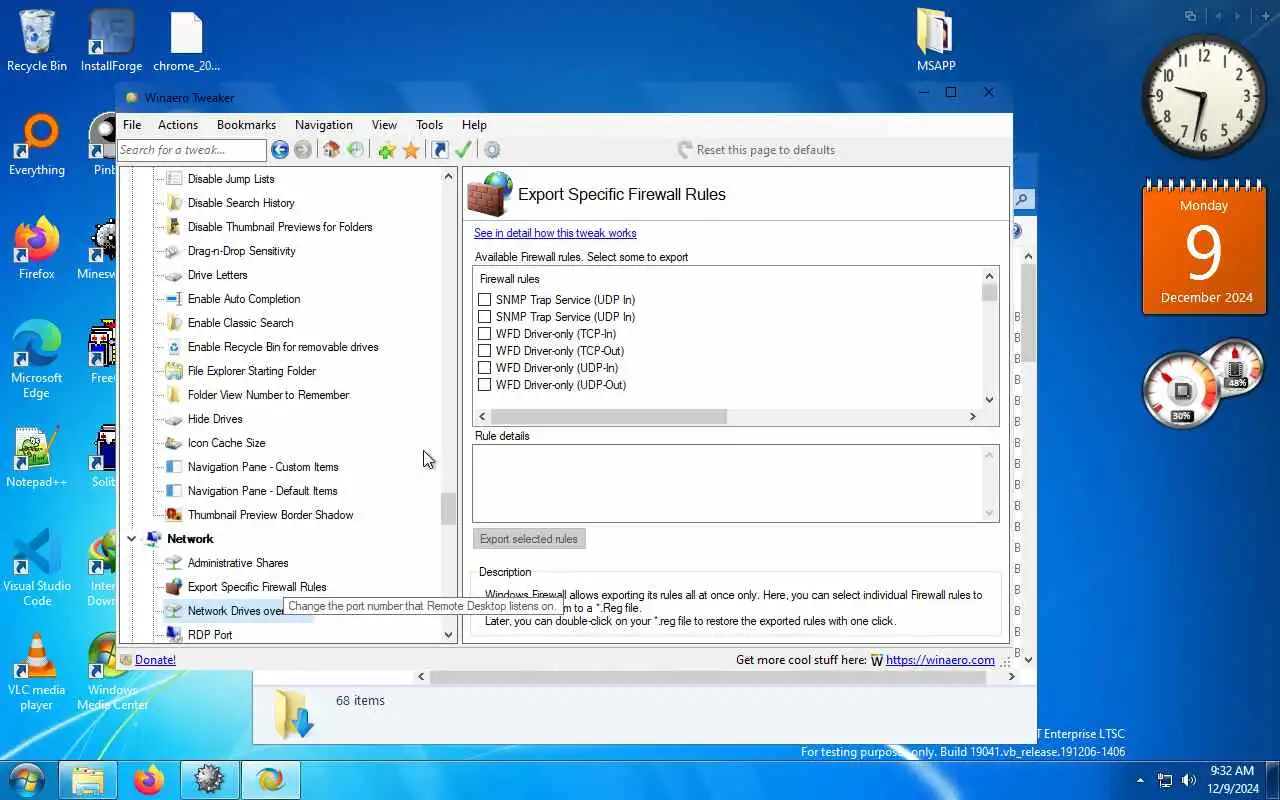Click inside the Rule details text box
Screen dimensions: 1280x800
point(736,483)
